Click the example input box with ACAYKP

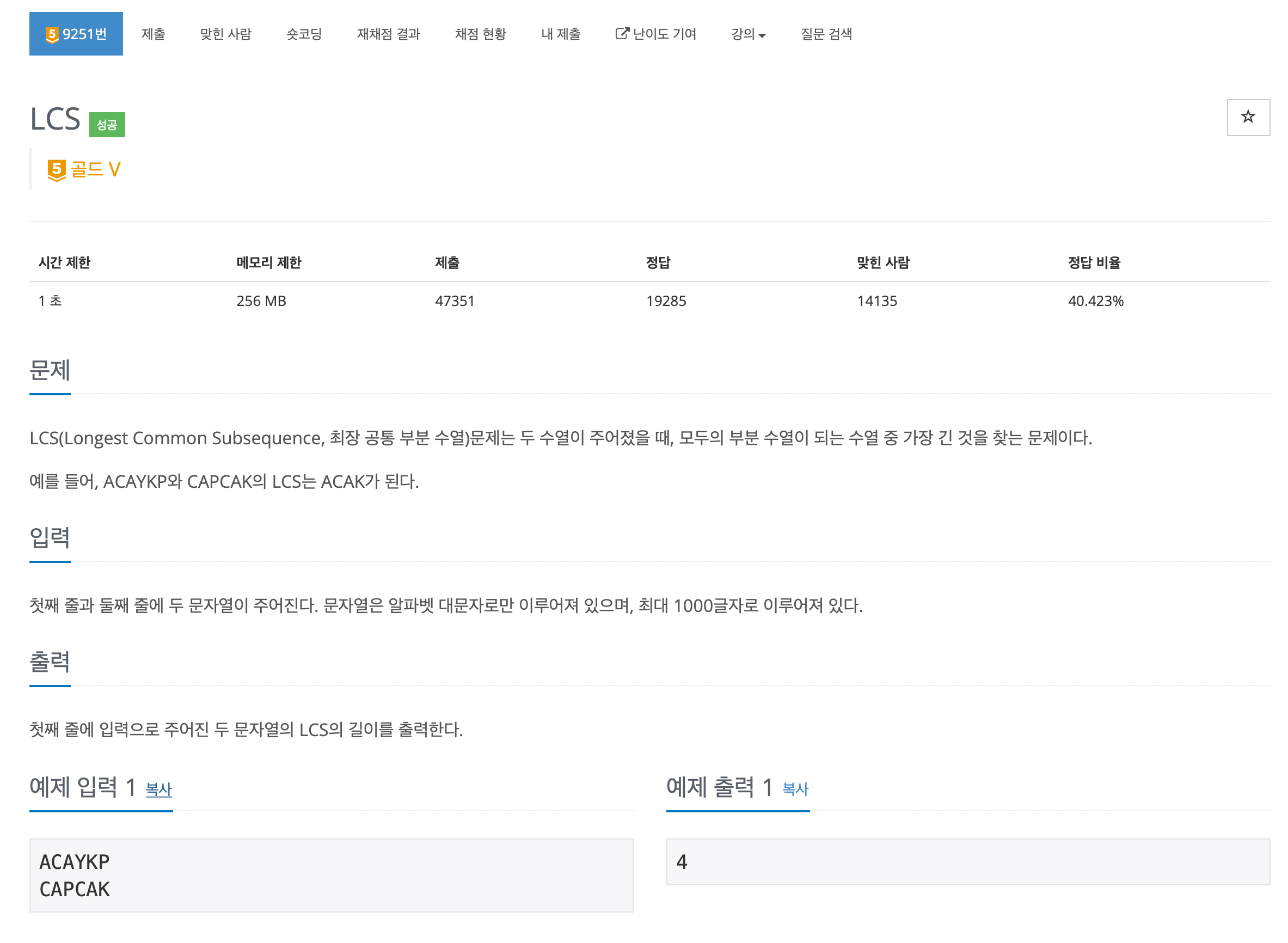tap(331, 874)
